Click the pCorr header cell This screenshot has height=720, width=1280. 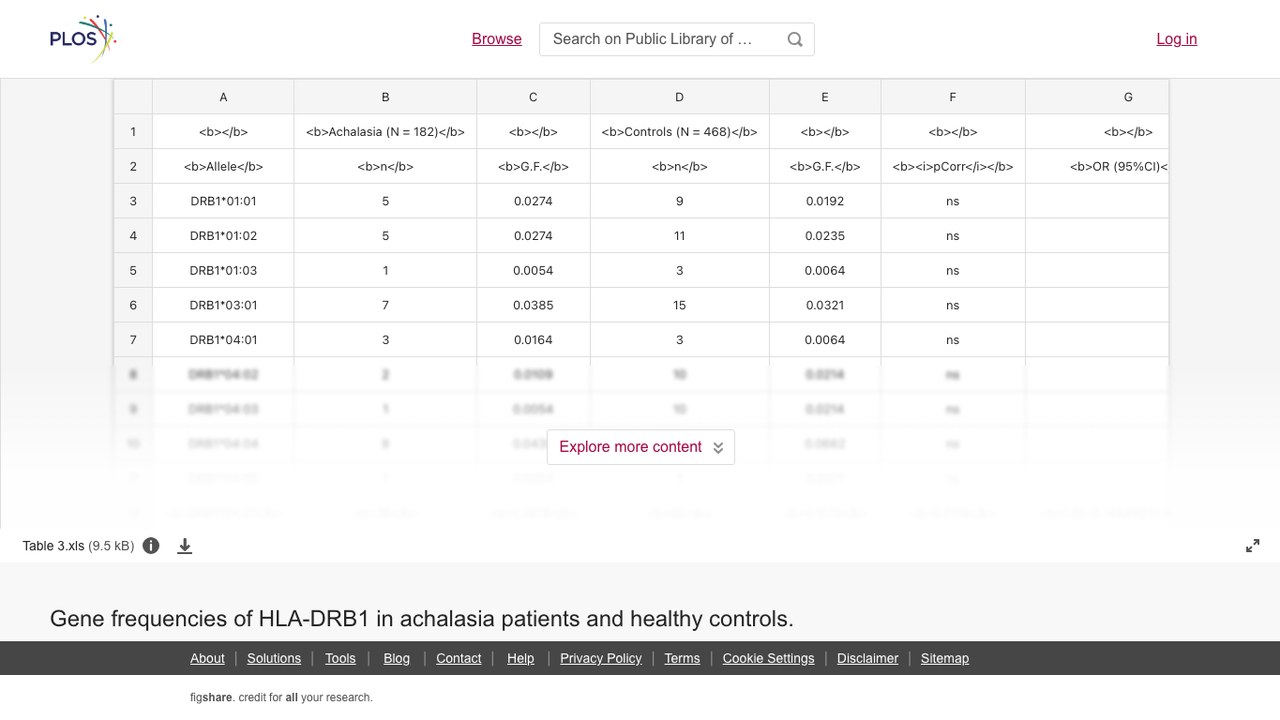pyautogui.click(x=952, y=166)
